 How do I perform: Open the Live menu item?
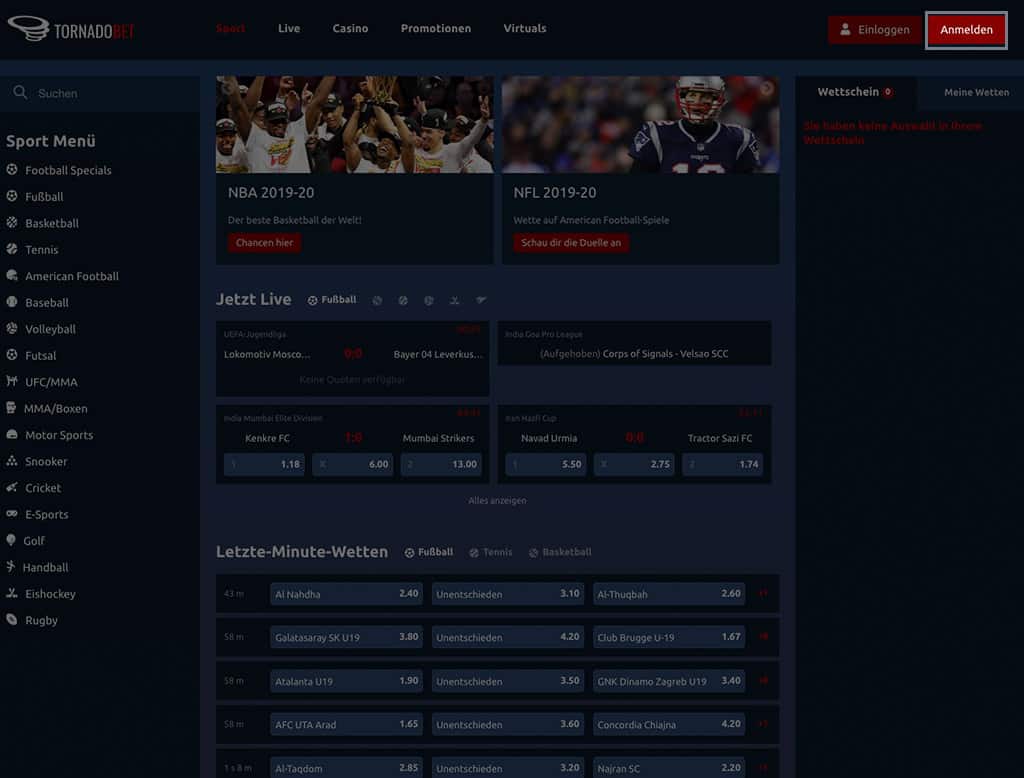pyautogui.click(x=289, y=28)
